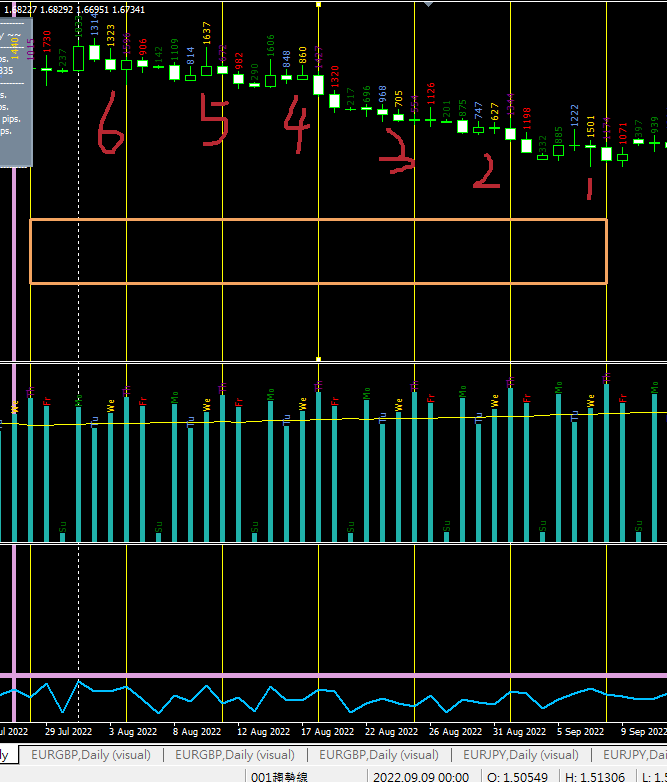Screen dimensions: 667x782
Task: Click the green 1109 candle range label
Action: tap(175, 50)
